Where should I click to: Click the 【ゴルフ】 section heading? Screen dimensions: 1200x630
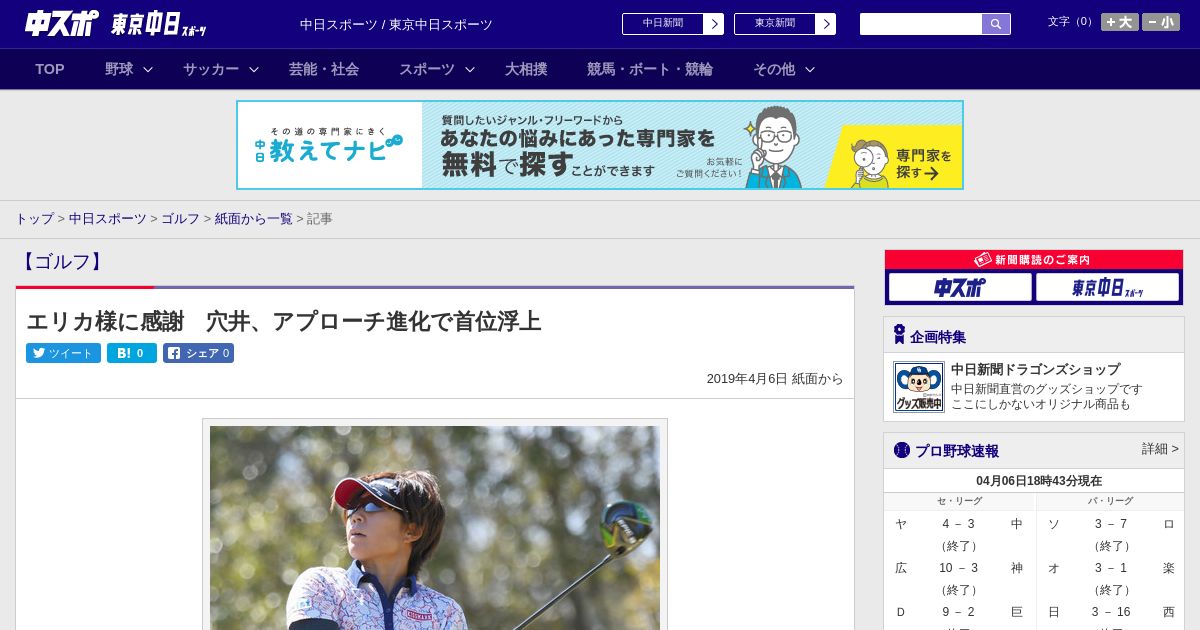tap(62, 262)
